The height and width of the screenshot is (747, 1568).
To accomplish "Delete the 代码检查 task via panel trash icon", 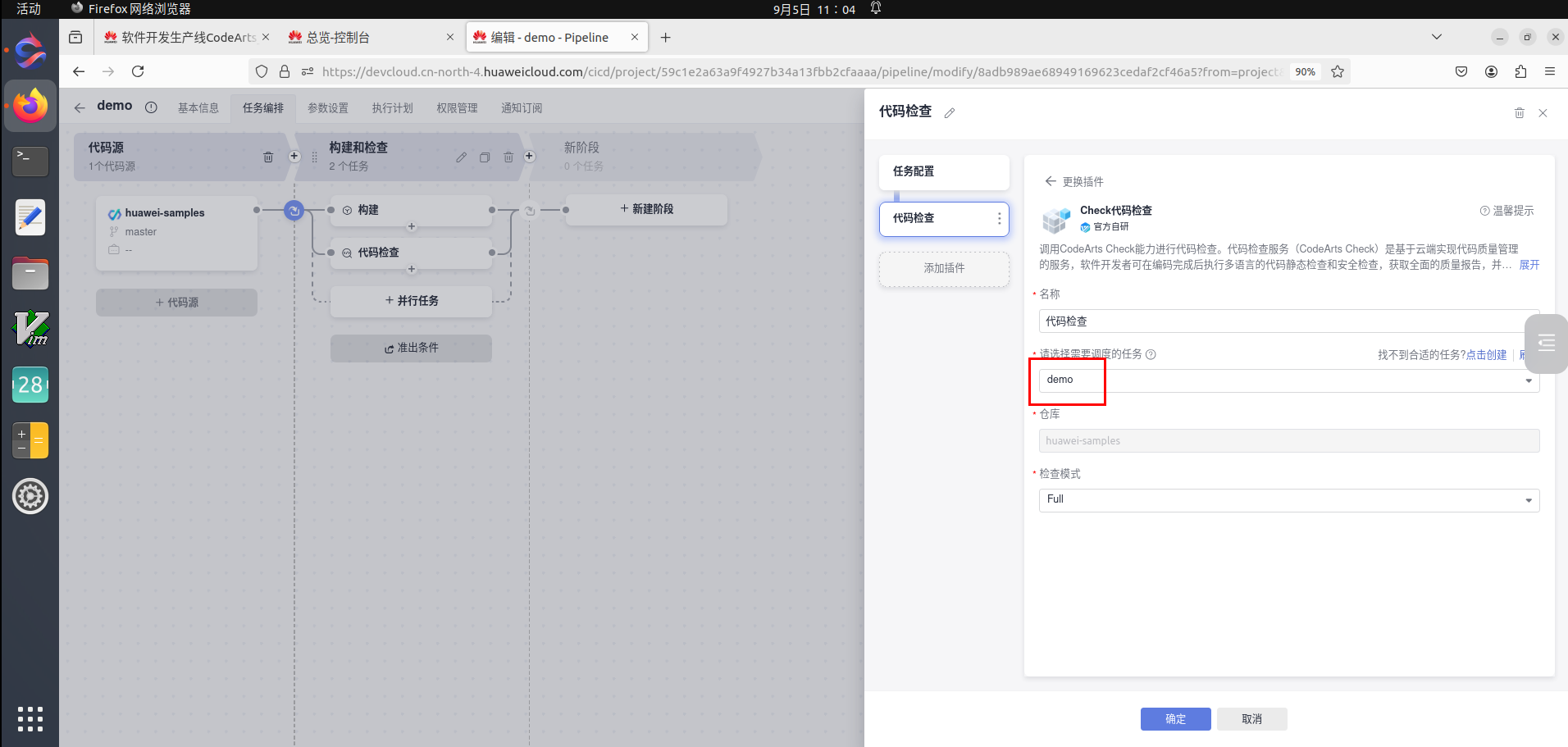I will (x=1519, y=113).
